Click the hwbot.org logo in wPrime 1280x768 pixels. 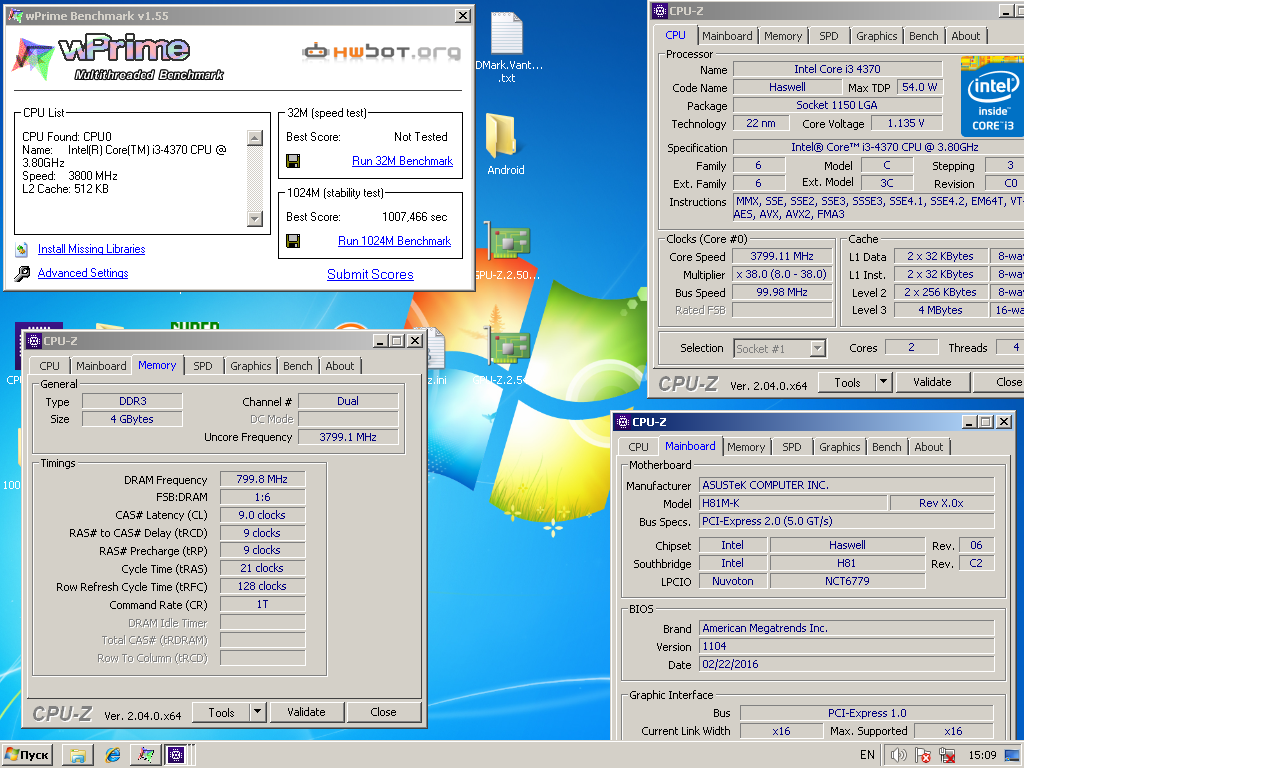coord(382,52)
